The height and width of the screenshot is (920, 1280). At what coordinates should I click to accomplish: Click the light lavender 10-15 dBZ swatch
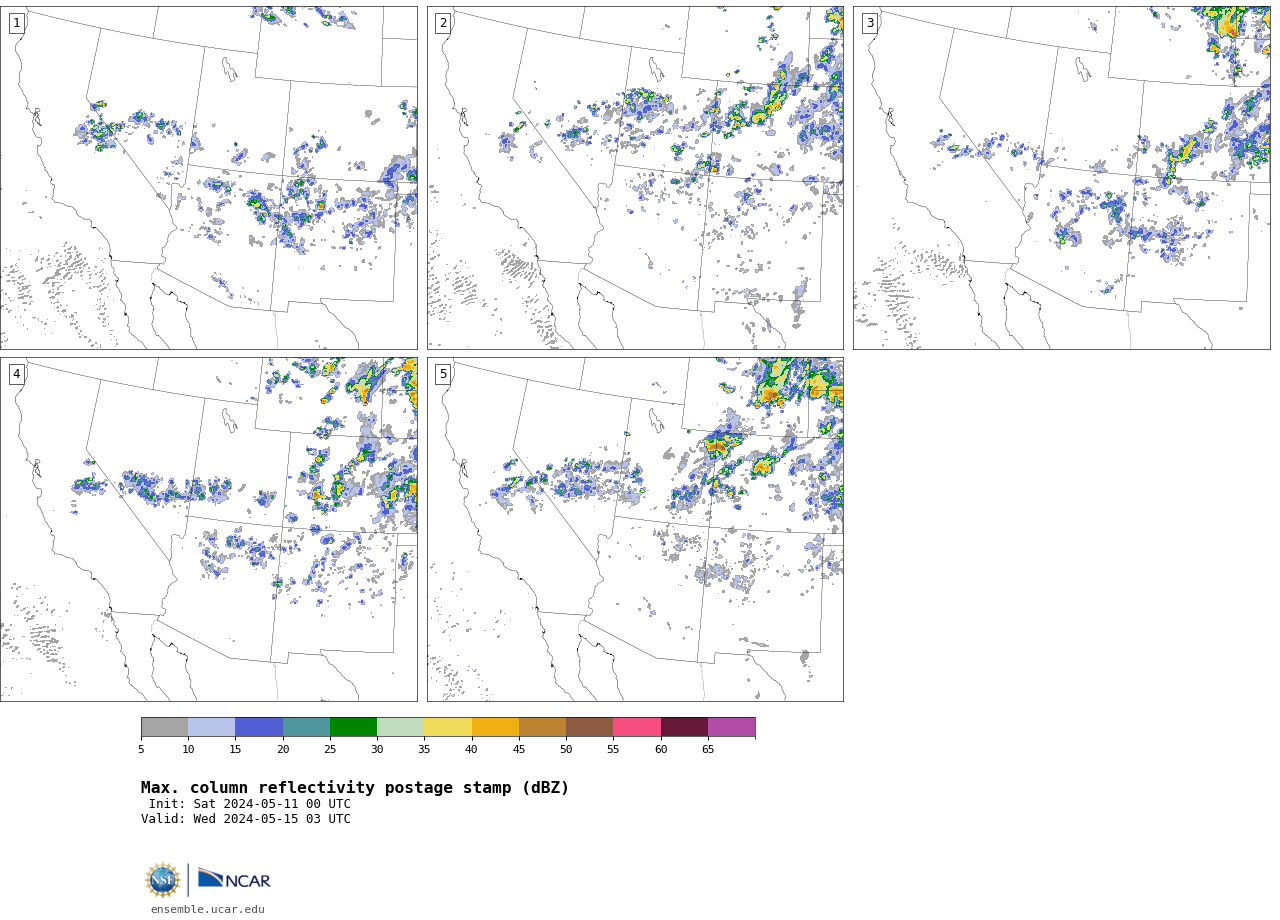(212, 727)
